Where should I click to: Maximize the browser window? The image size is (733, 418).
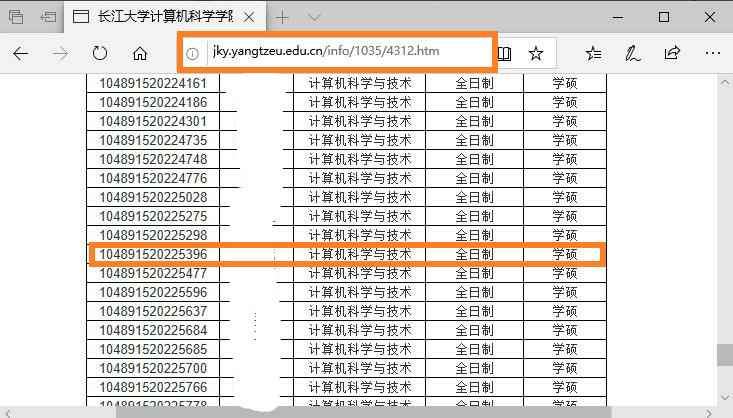click(664, 17)
